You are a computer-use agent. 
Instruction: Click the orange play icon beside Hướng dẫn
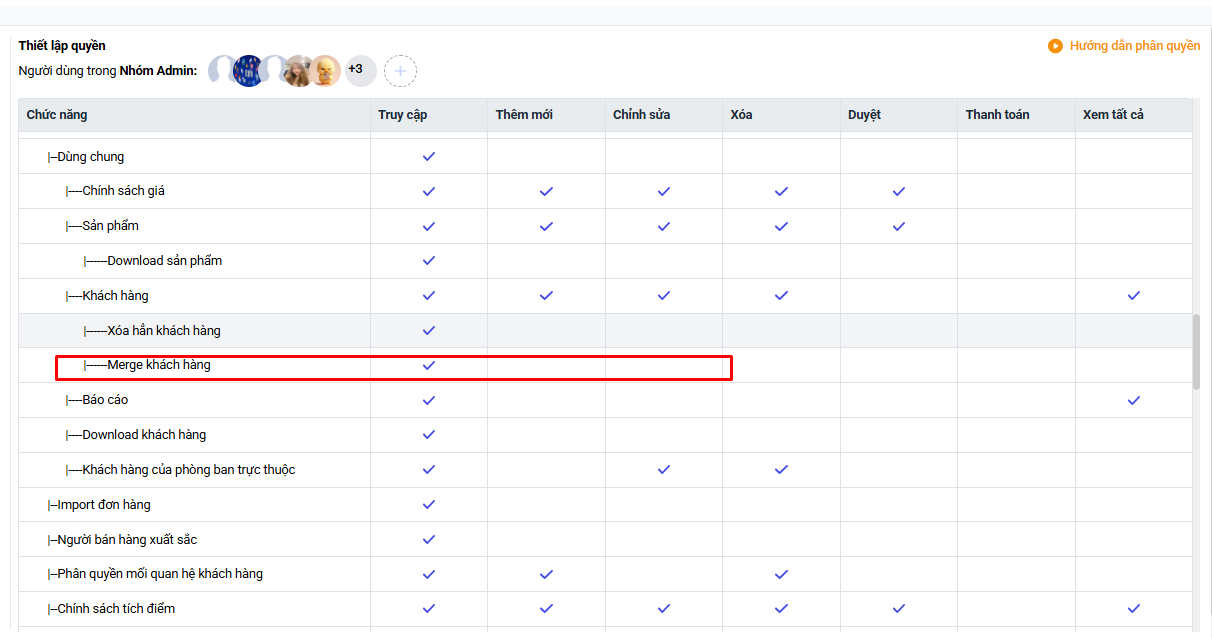point(1055,46)
